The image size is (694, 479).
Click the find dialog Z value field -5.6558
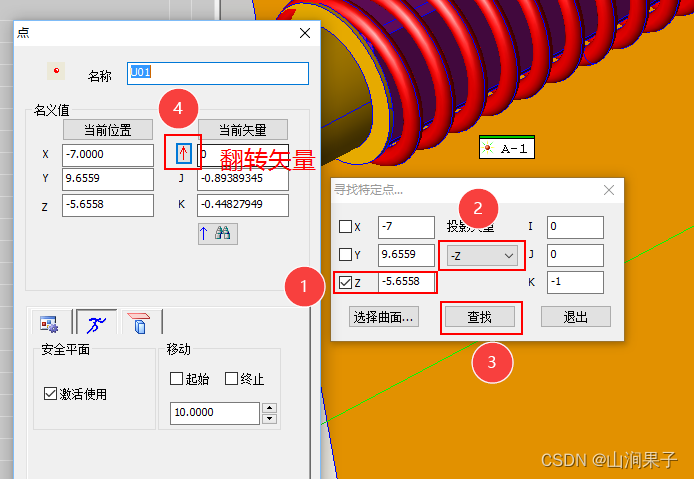(406, 282)
